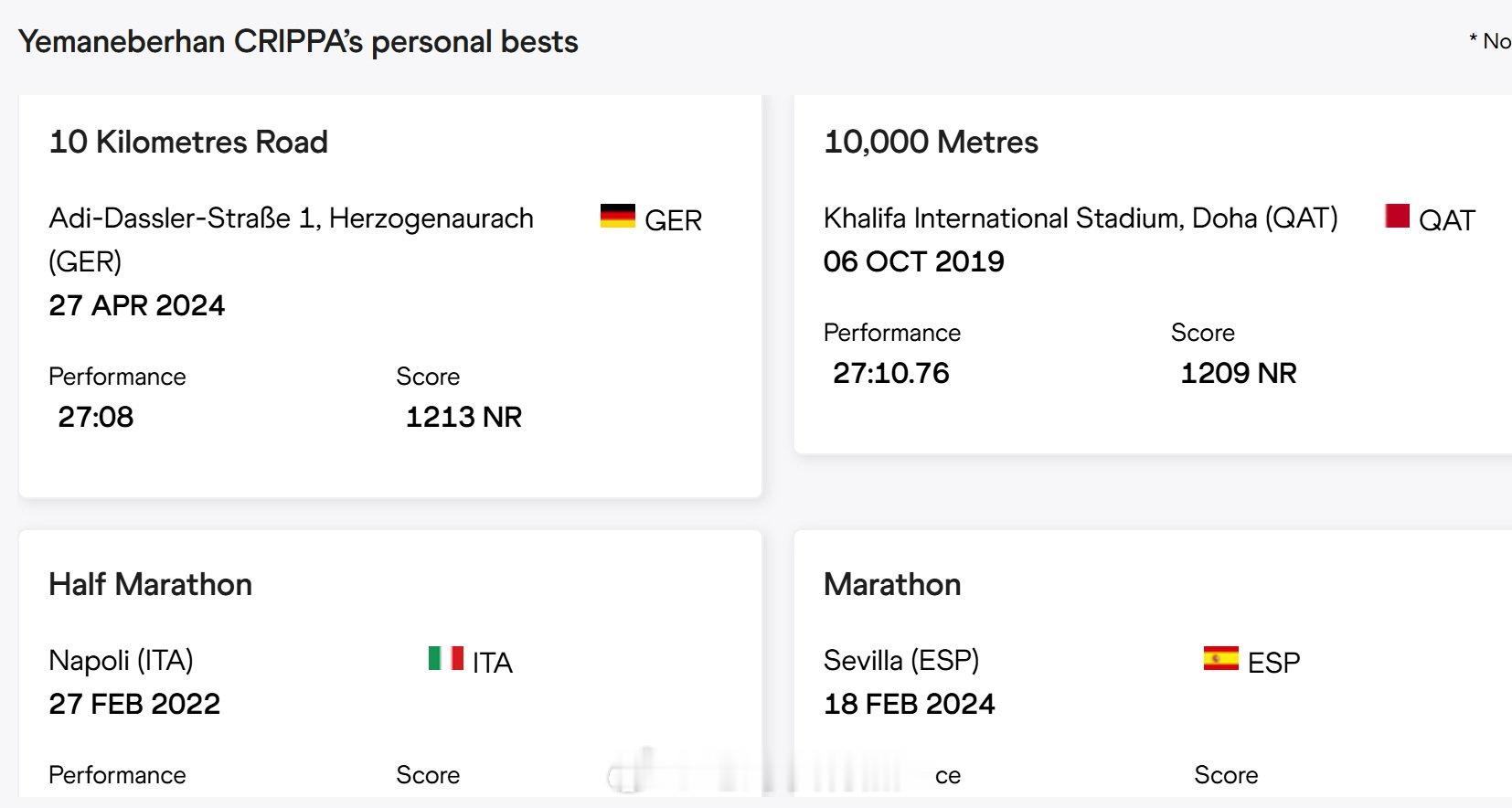Select the 10,000 Metres card title
The height and width of the screenshot is (808, 1512).
tap(931, 142)
